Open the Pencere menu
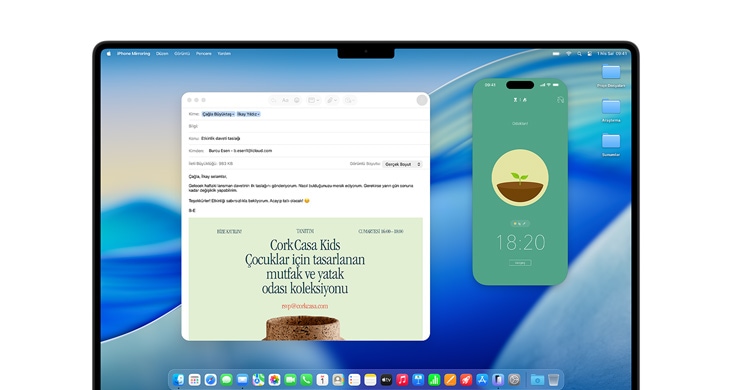732x390 pixels. pos(204,53)
